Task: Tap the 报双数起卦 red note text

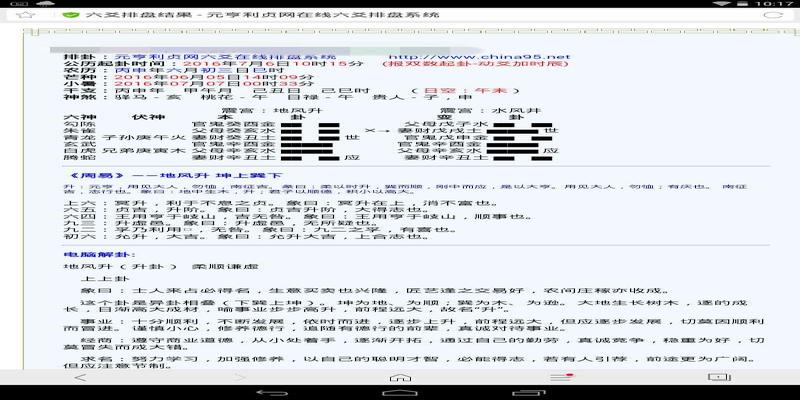Action: pos(476,64)
